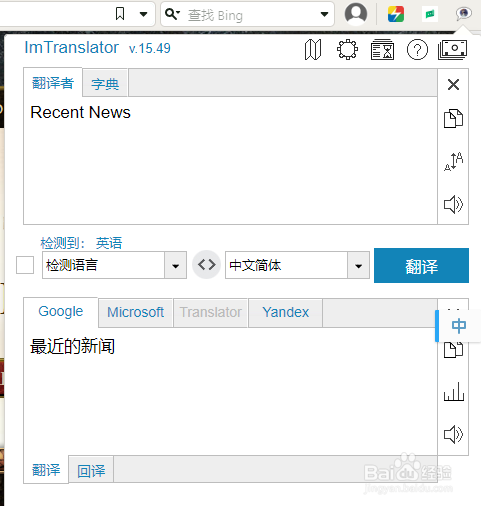The image size is (481, 506).
Task: Open ImTranslator title link
Action: [x=71, y=47]
